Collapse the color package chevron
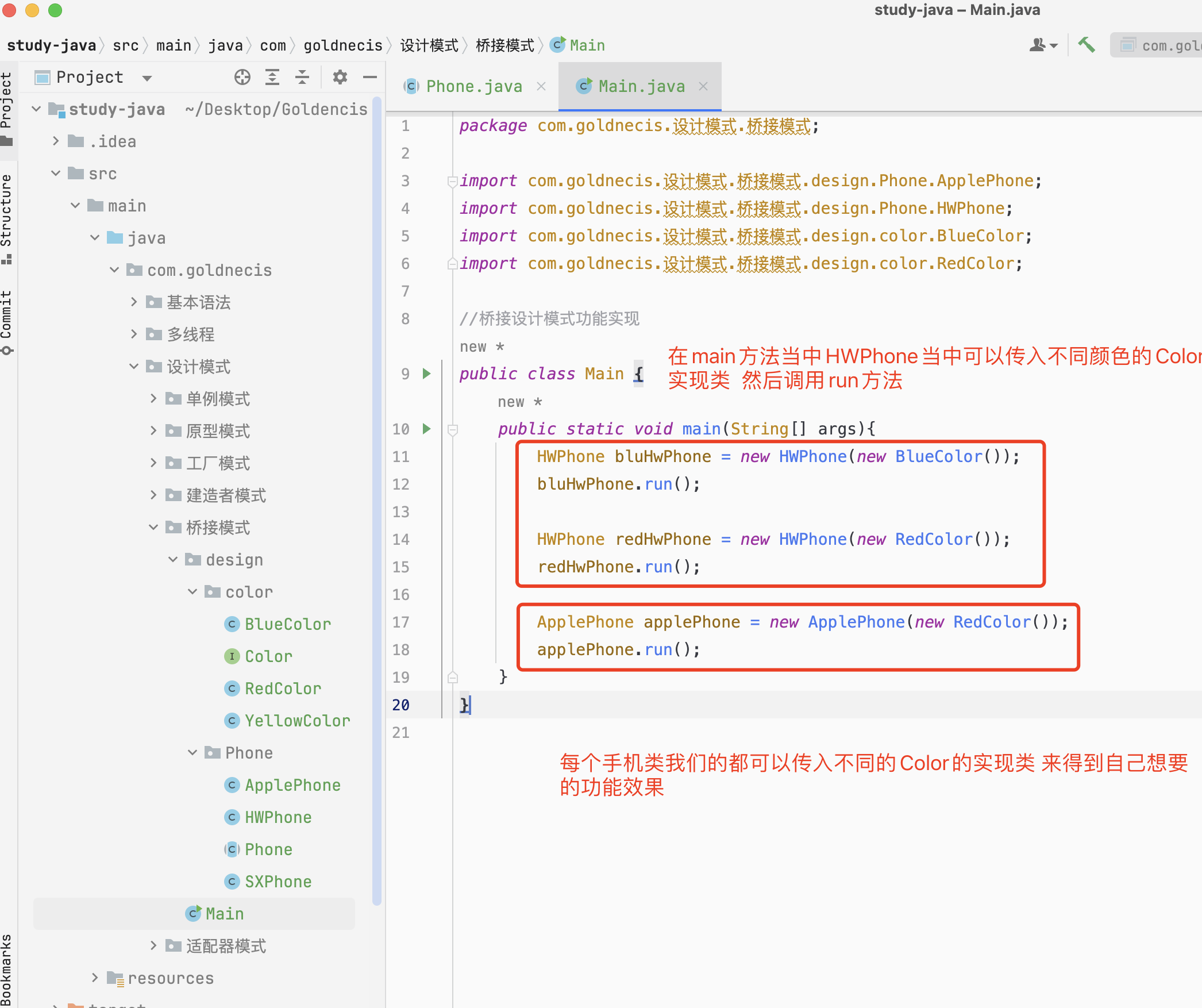This screenshot has width=1202, height=1008. (192, 591)
